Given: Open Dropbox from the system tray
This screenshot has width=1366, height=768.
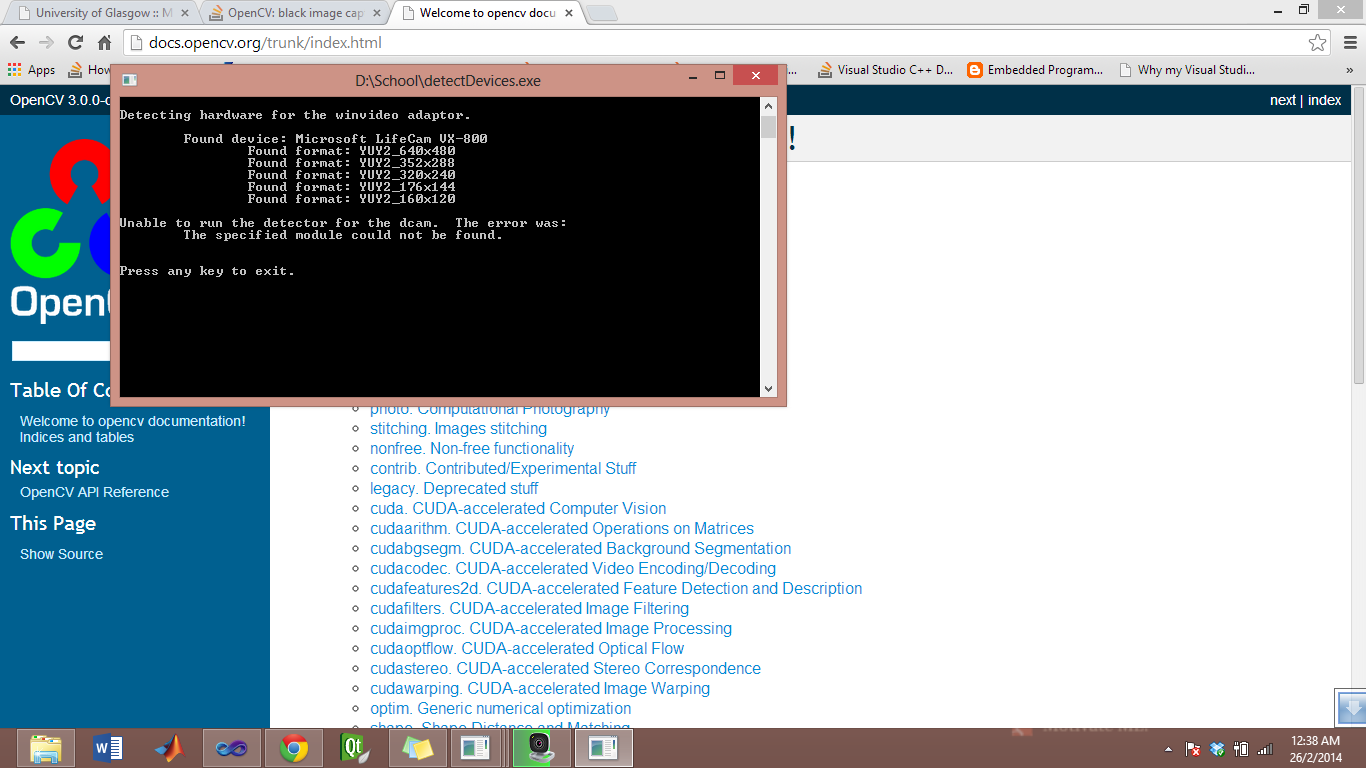Looking at the screenshot, I should pos(1217,749).
